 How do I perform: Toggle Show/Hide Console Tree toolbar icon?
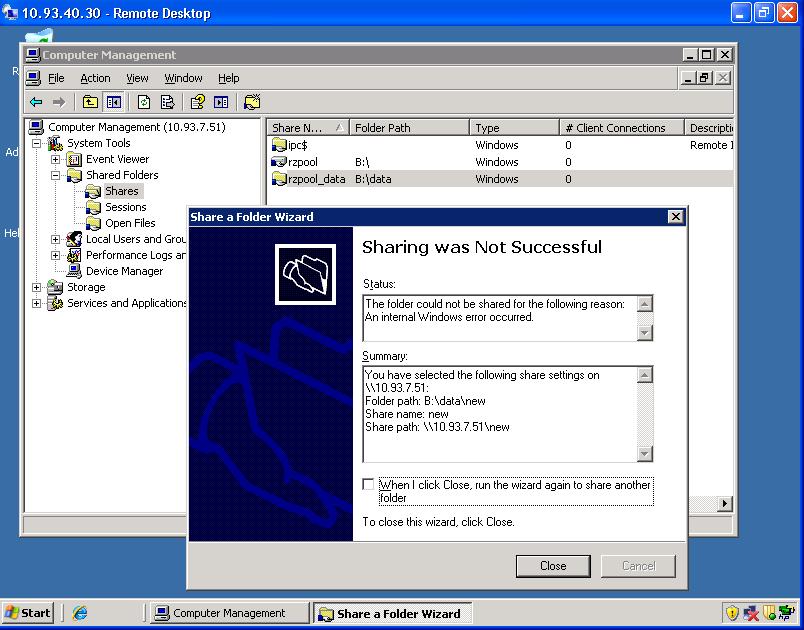coord(113,102)
